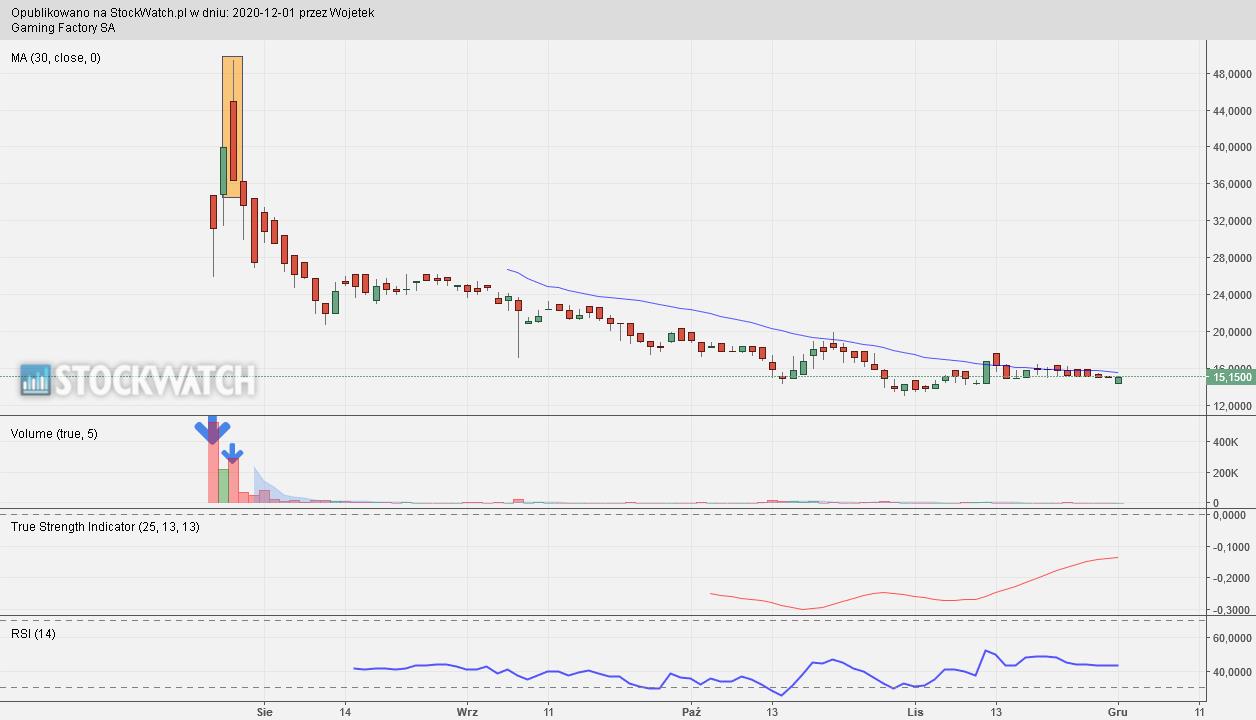Click the 36,0000 price axis label
Image resolution: width=1256 pixels, height=720 pixels.
1233,185
